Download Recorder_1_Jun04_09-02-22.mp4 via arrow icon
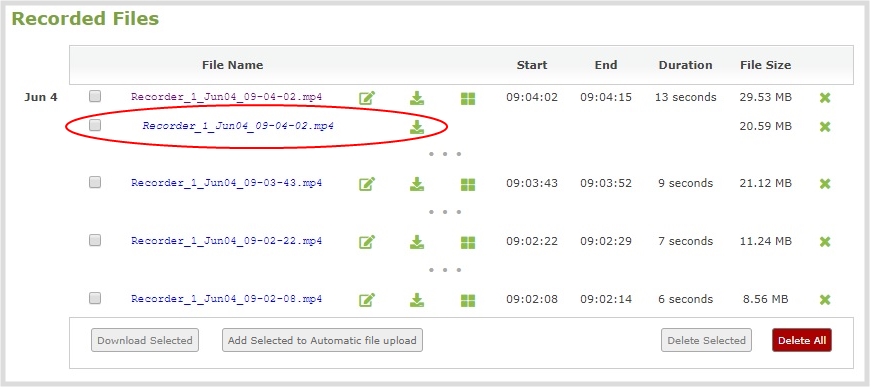This screenshot has width=871, height=389. coord(417,242)
